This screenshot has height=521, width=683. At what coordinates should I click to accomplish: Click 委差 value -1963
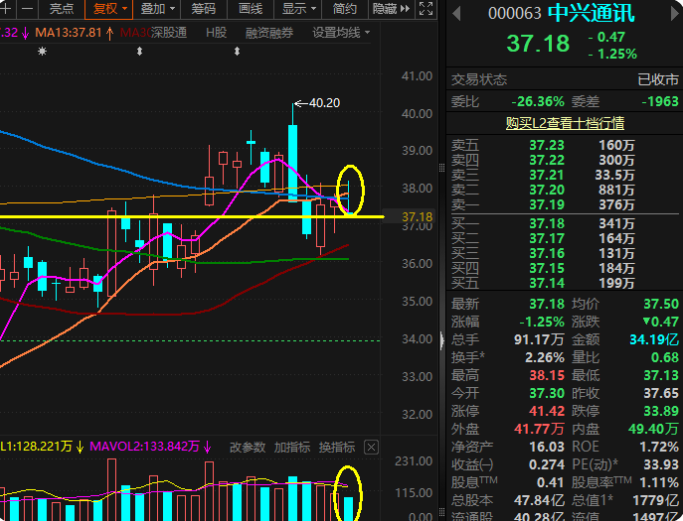pyautogui.click(x=660, y=101)
